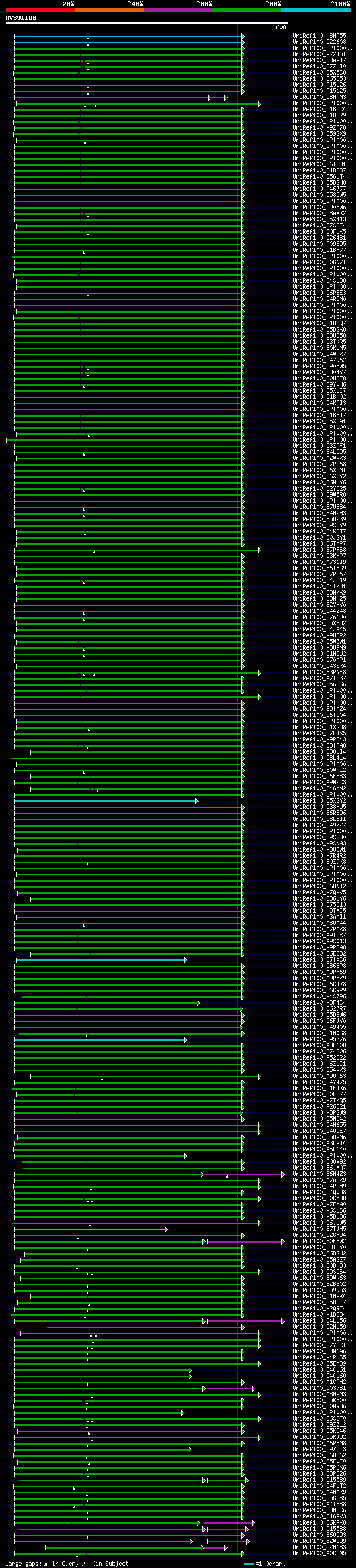Open UniRef100_P09895 entry
This screenshot has height=1568, width=356.
click(319, 244)
